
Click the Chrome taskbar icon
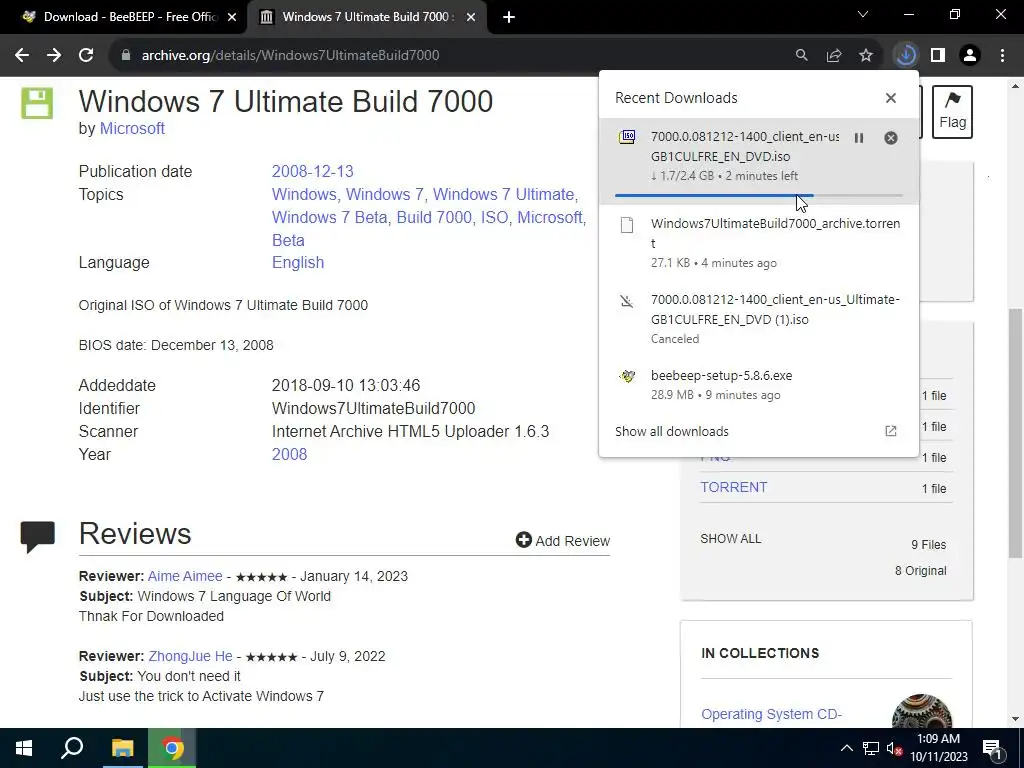(x=172, y=748)
